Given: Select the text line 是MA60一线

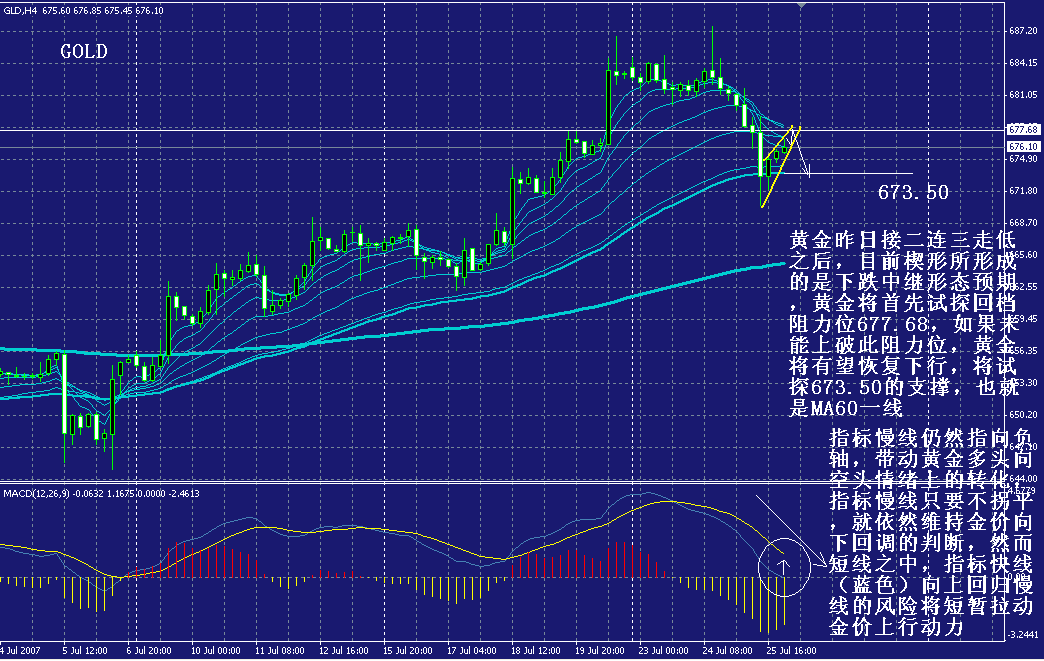Looking at the screenshot, I should pos(846,407).
